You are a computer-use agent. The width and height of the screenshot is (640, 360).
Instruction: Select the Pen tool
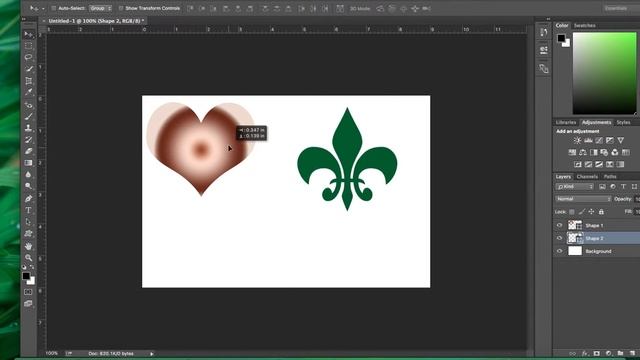28,199
